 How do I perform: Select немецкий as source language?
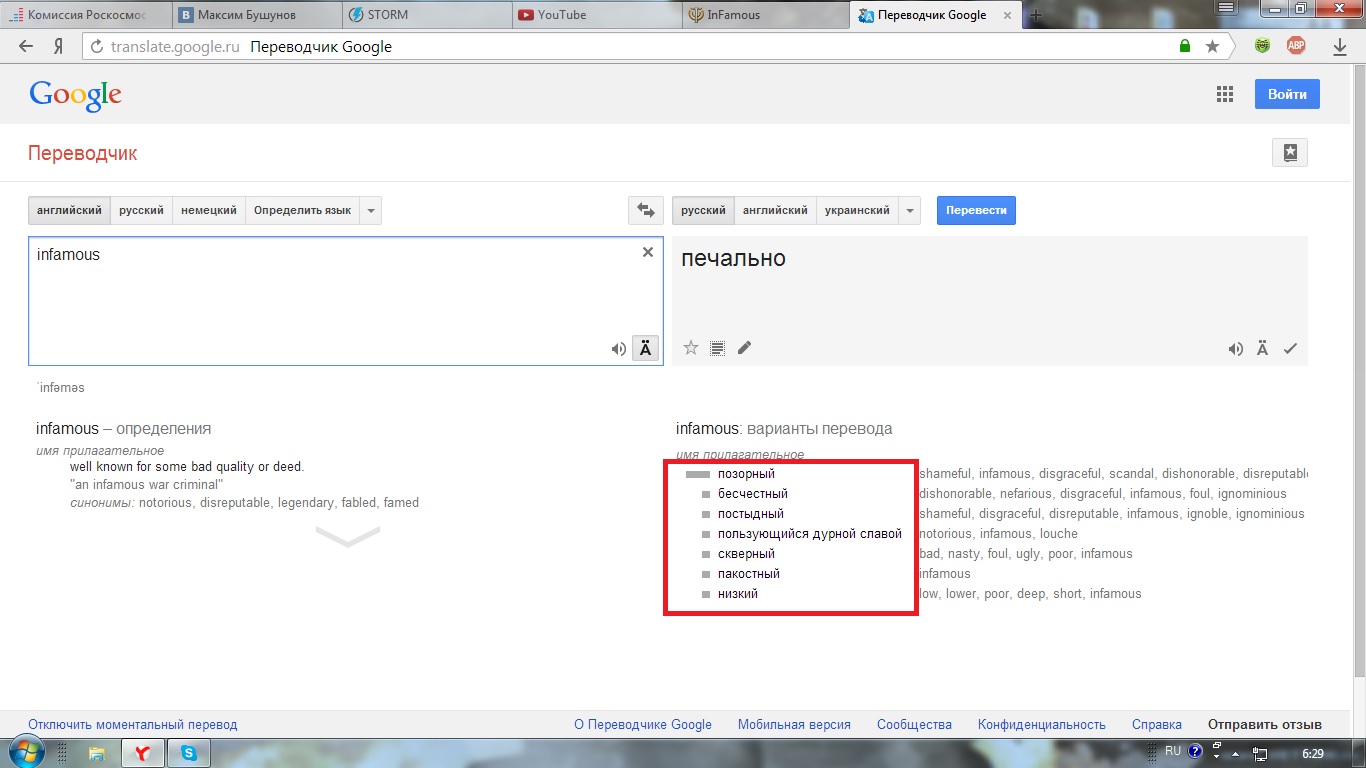[209, 211]
